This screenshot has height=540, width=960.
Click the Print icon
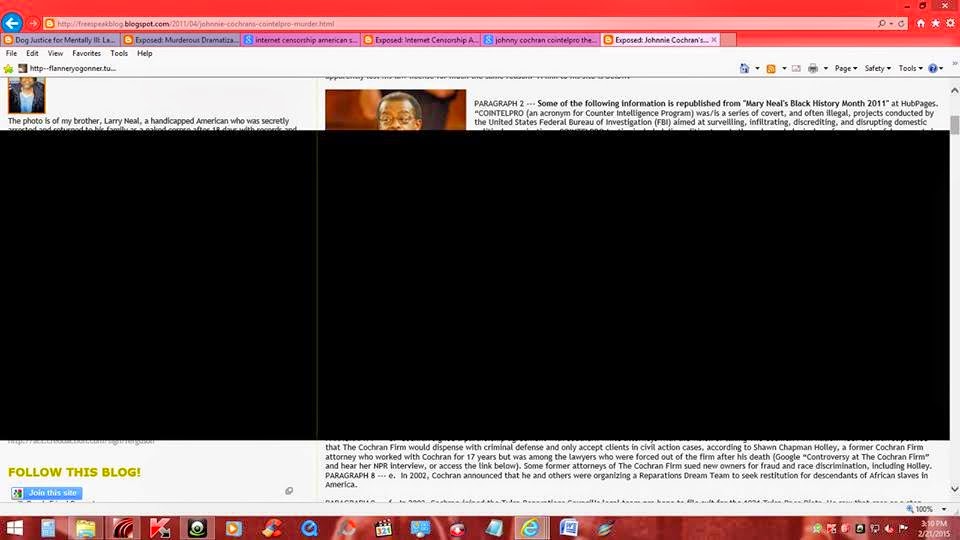pyautogui.click(x=813, y=69)
